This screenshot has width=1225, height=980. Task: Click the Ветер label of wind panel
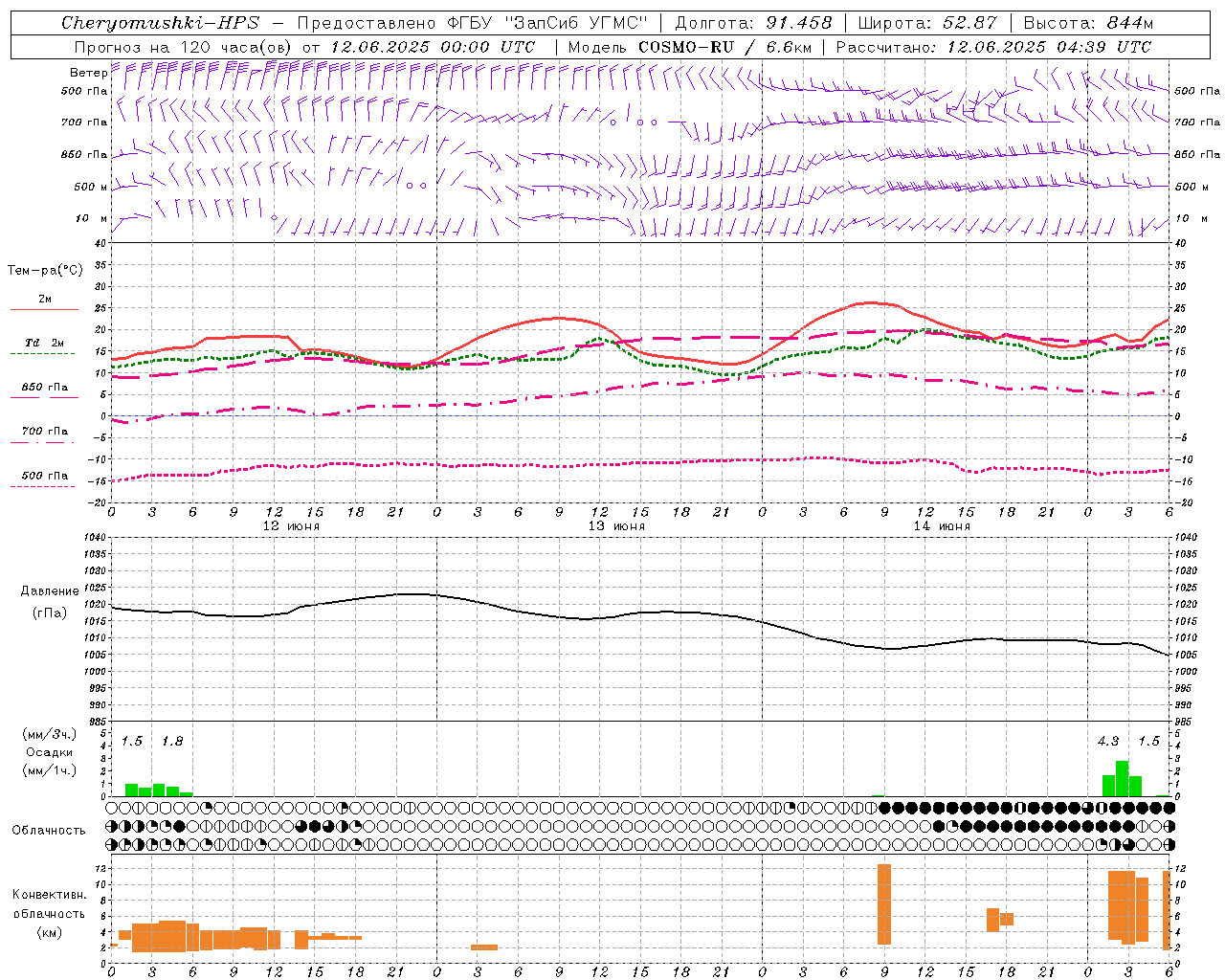(88, 73)
